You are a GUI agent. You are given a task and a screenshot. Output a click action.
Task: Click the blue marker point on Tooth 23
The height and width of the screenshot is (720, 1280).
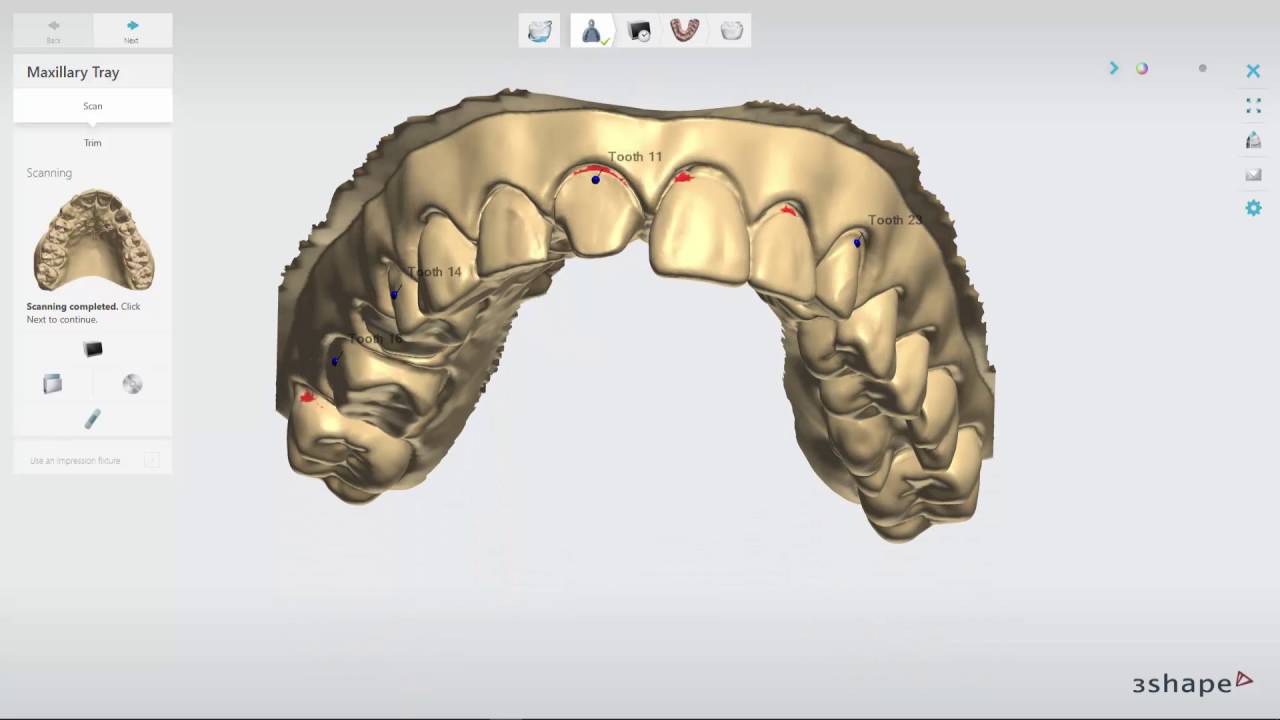pos(857,243)
